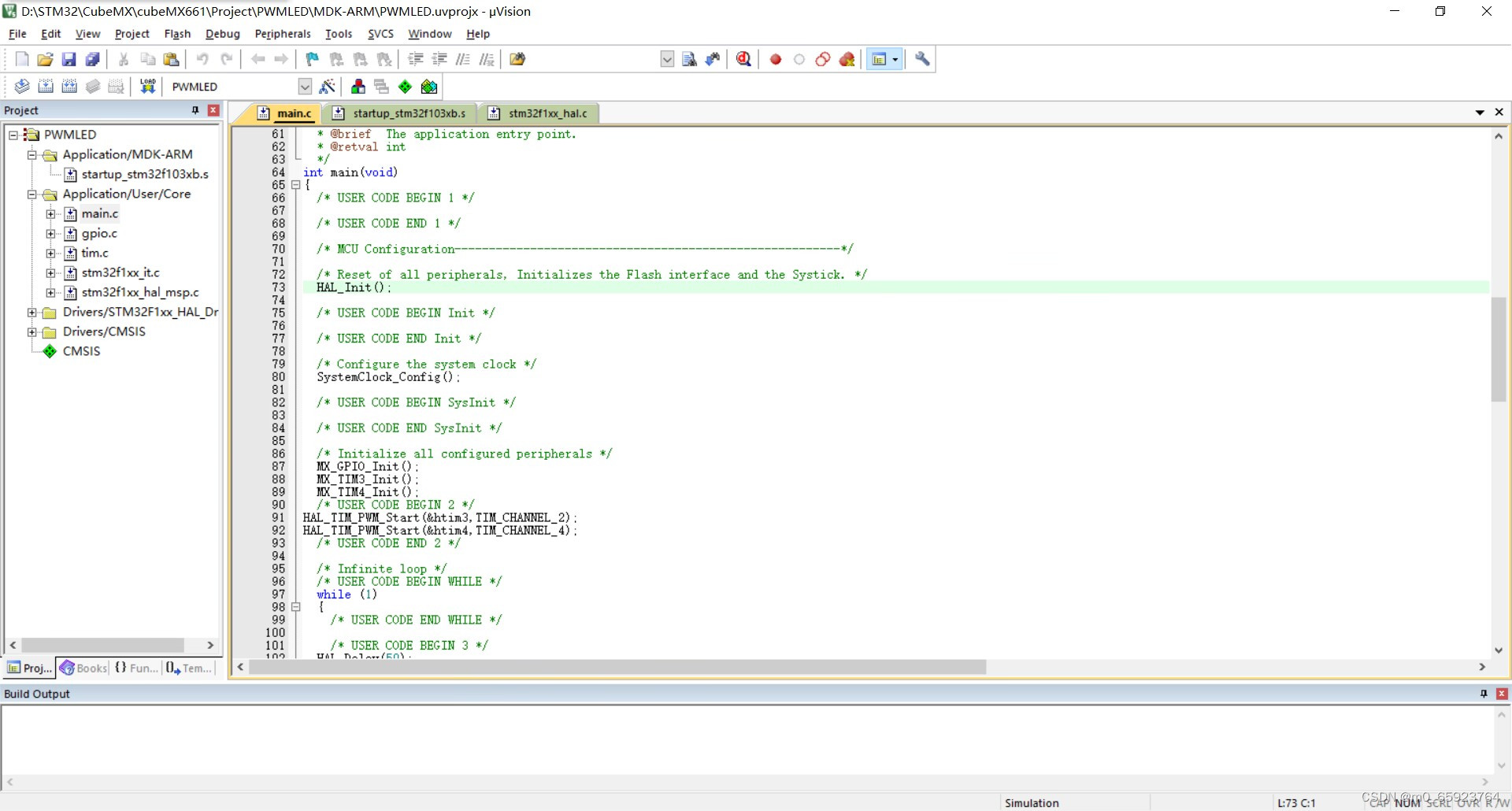Open the Peripherals menu

[283, 34]
